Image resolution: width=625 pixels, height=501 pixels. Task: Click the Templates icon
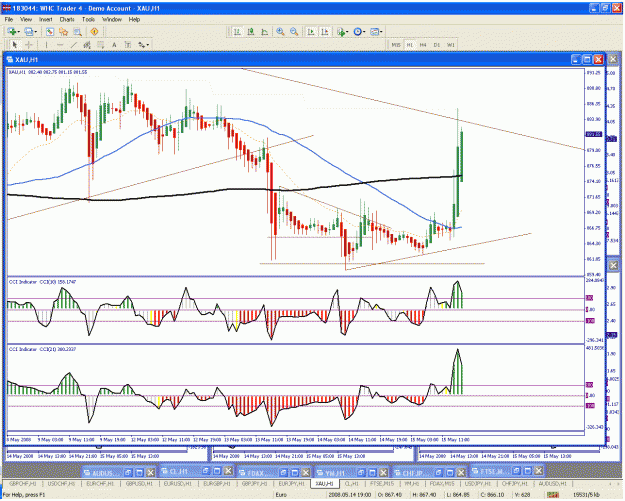pyautogui.click(x=374, y=31)
